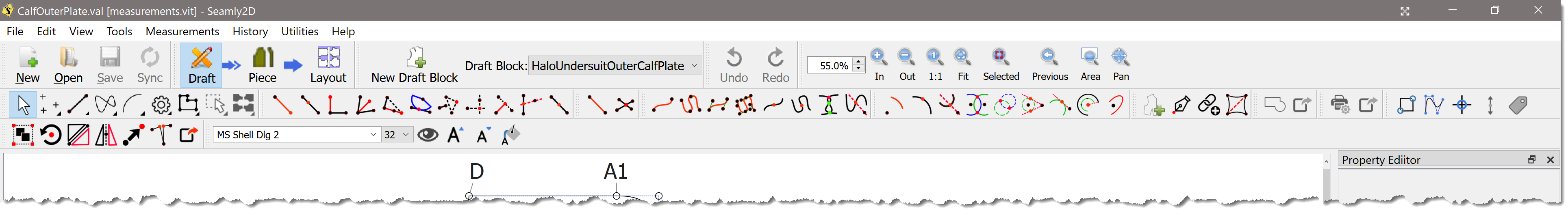The image size is (1568, 215).
Task: Click the print settings icon
Action: pyautogui.click(x=1340, y=105)
